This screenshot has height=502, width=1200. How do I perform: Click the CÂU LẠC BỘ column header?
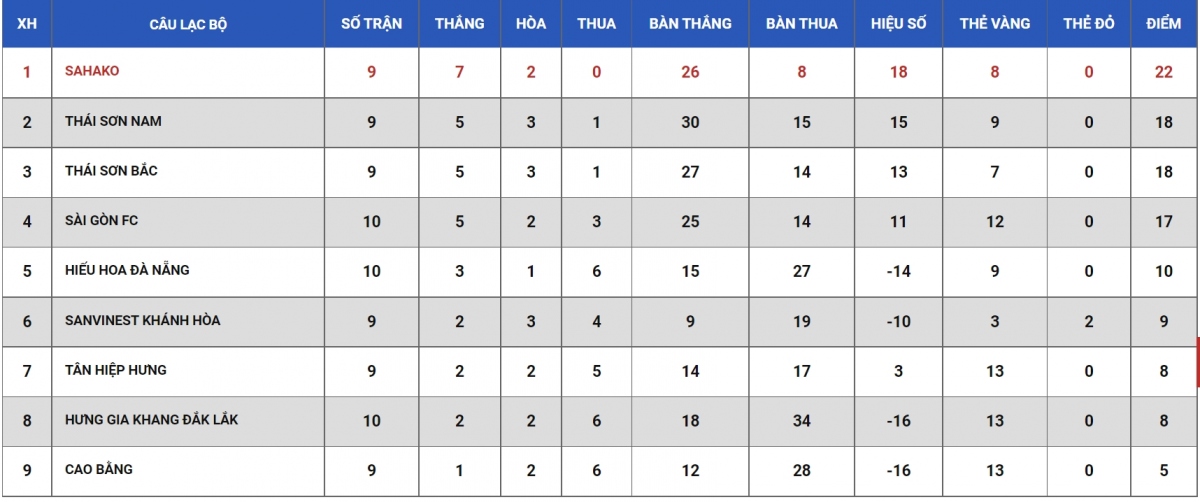coord(188,24)
